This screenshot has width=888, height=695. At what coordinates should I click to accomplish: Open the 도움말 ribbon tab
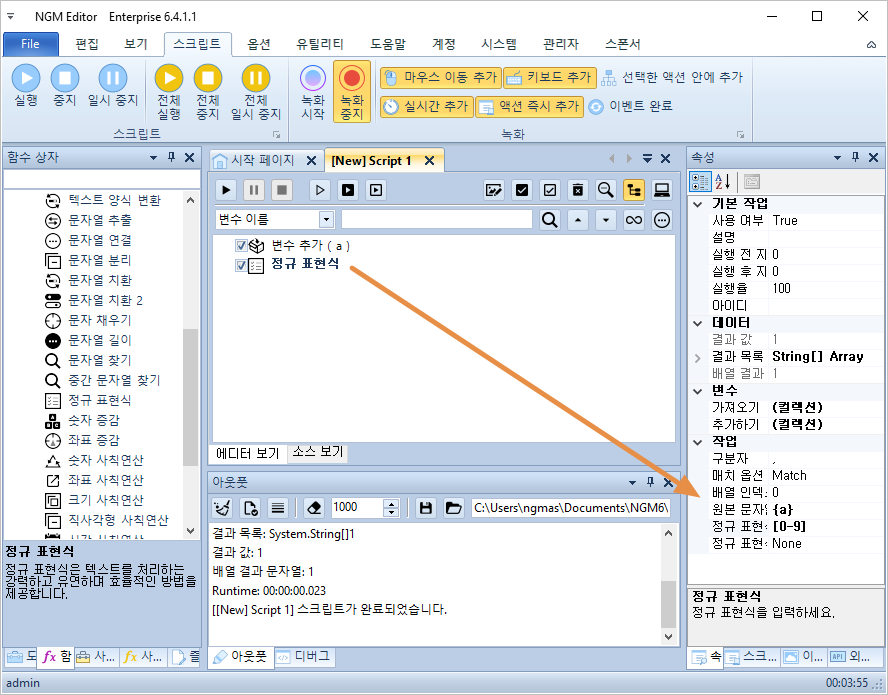click(388, 44)
